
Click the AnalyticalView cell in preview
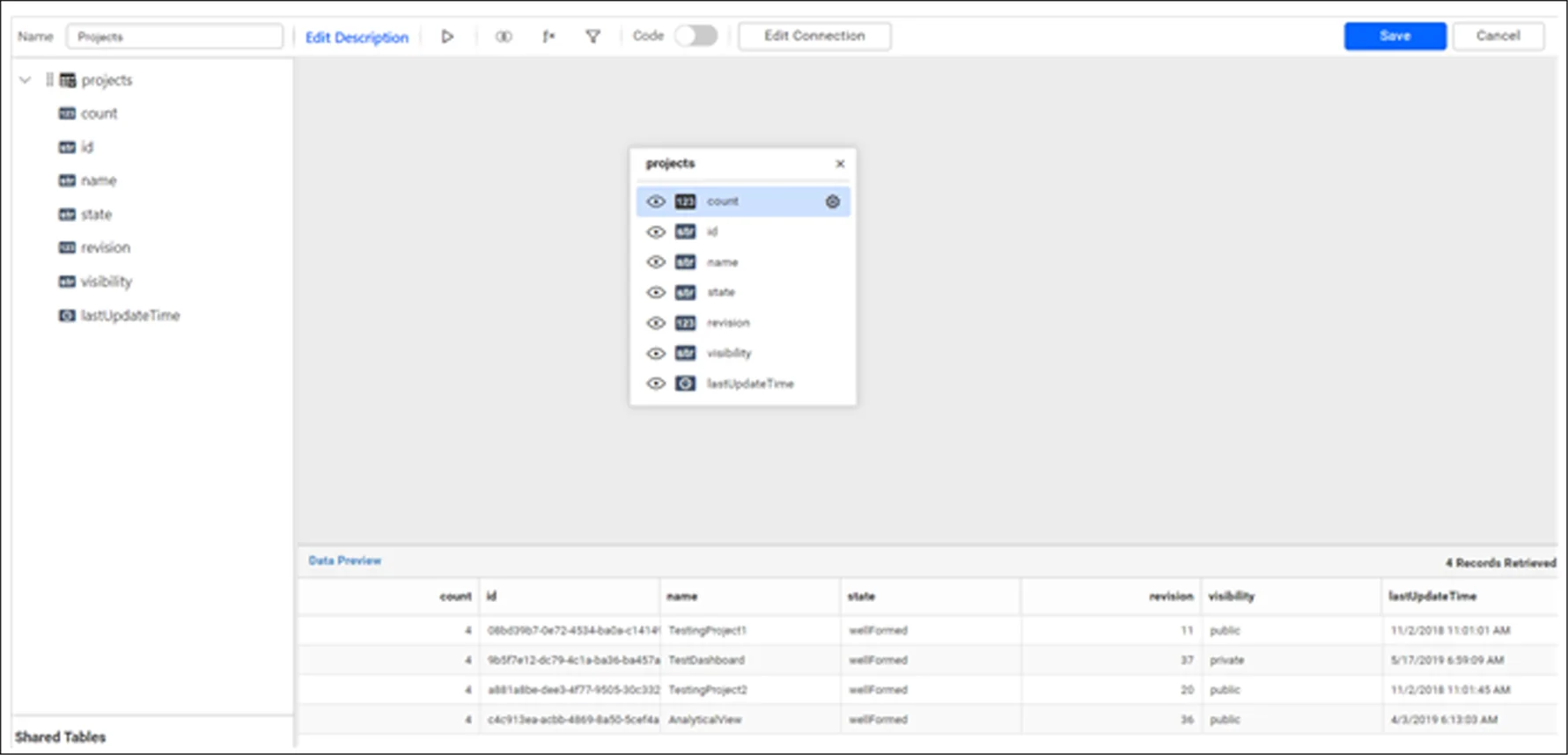704,720
